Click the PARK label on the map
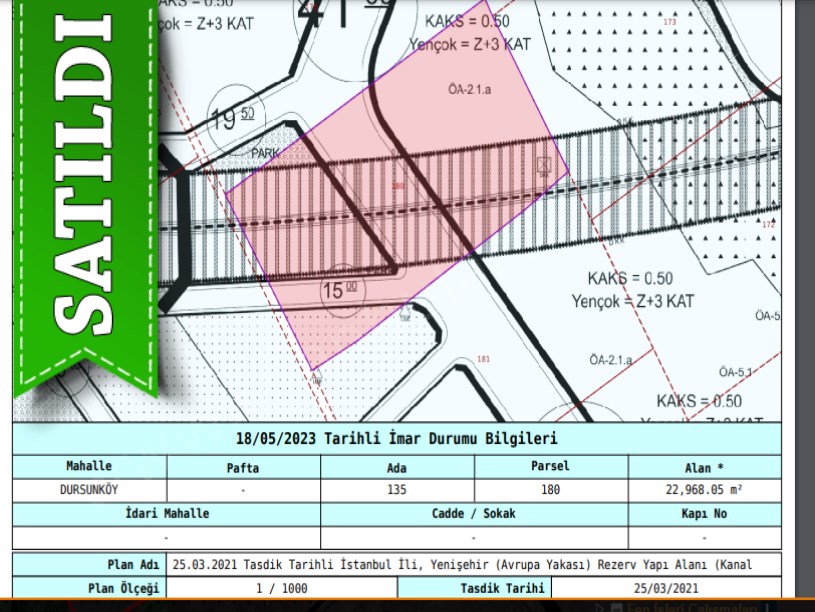 (265, 154)
